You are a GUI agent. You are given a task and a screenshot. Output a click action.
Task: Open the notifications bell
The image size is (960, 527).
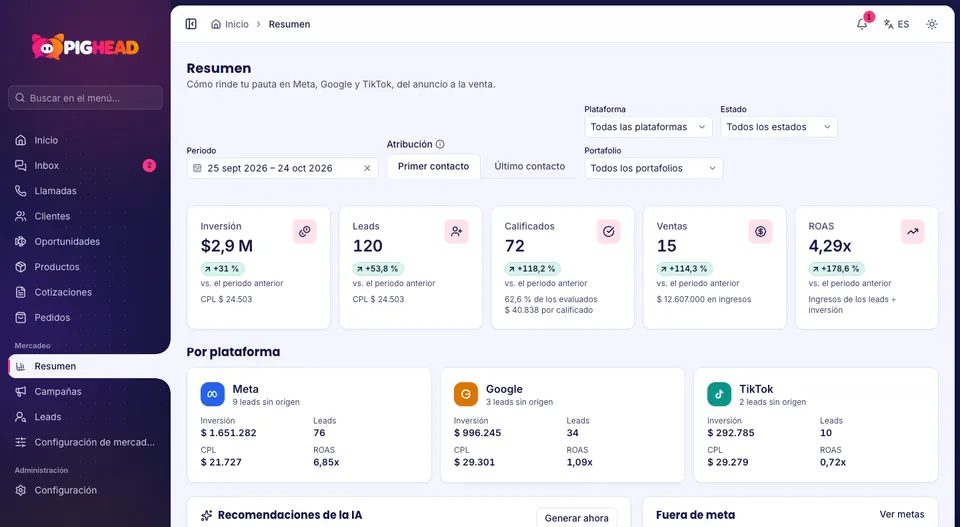[x=862, y=24]
